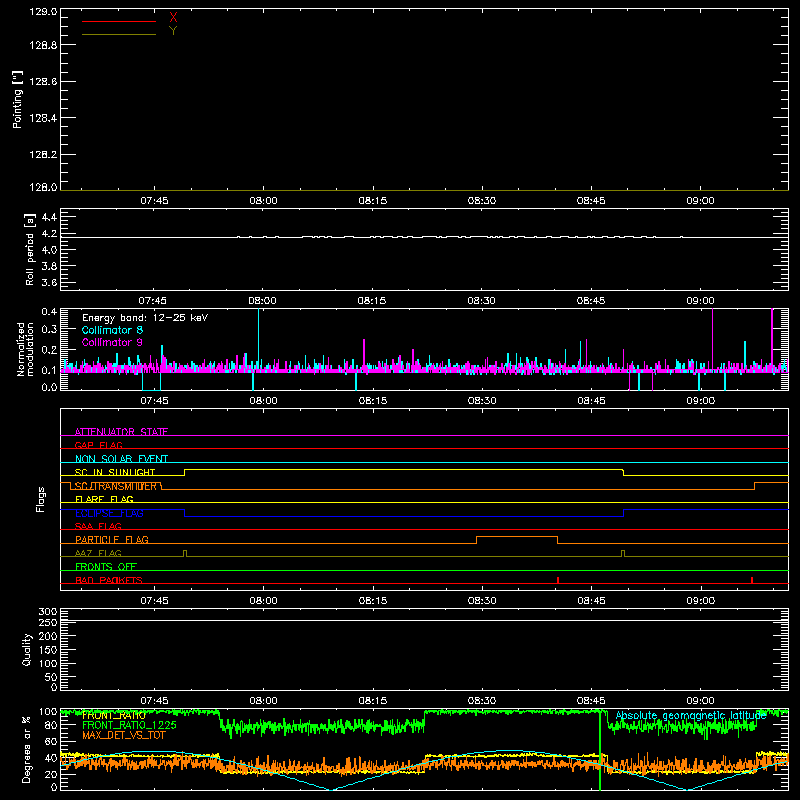This screenshot has height=800, width=800.
Task: Select the Pointing axis title
Action: tap(17, 99)
